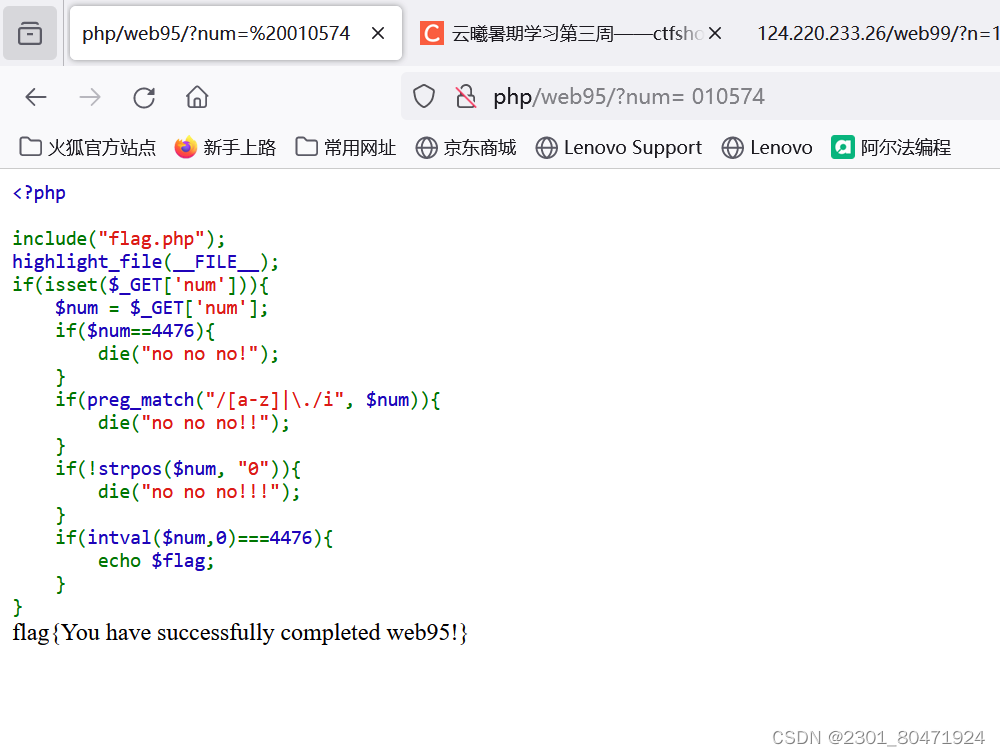Open the Lenovo Support bookmark
Screen dimensions: 1000x756
click(618, 147)
